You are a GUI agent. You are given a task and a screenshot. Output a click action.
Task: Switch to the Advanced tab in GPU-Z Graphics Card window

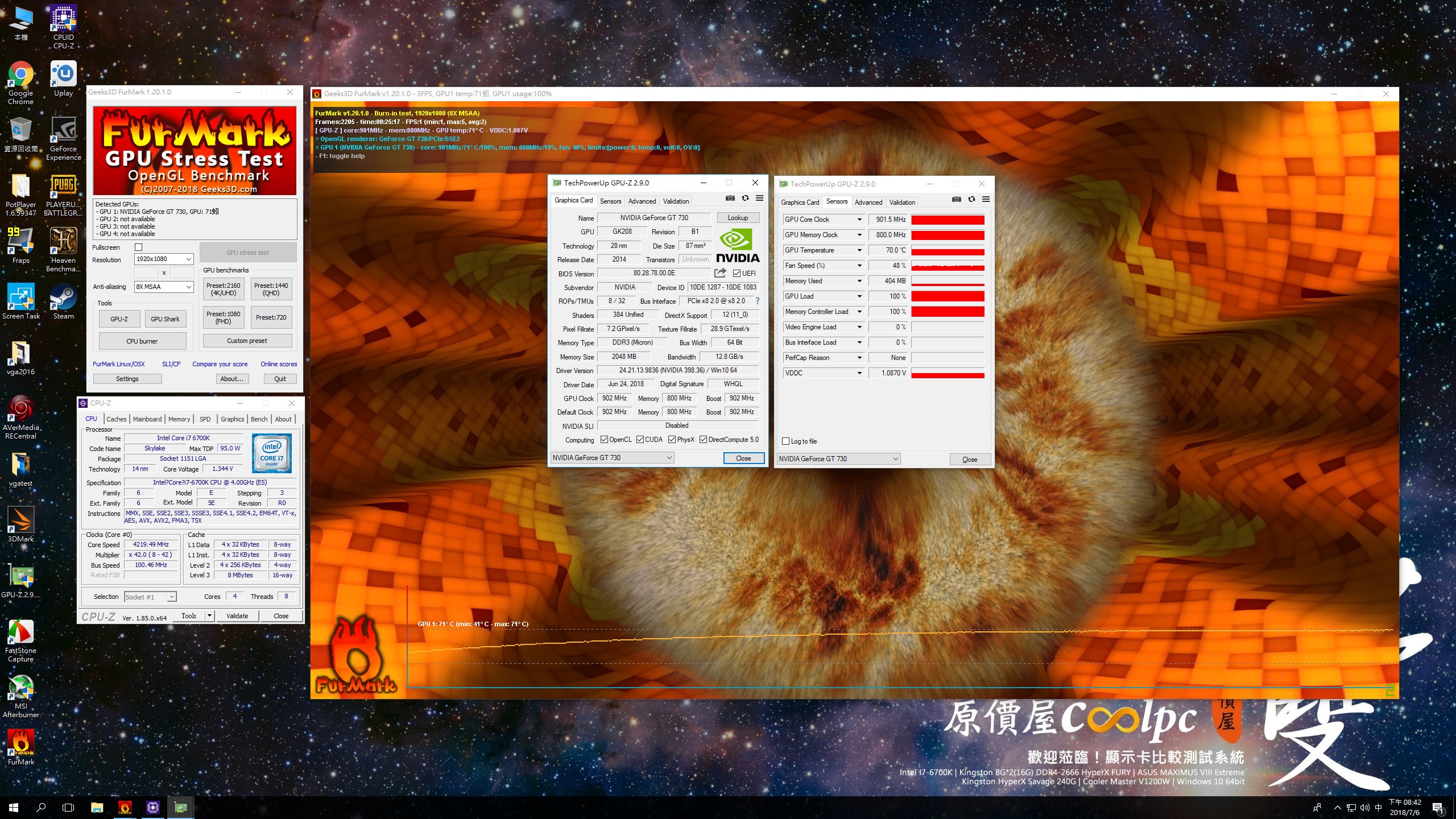(642, 201)
